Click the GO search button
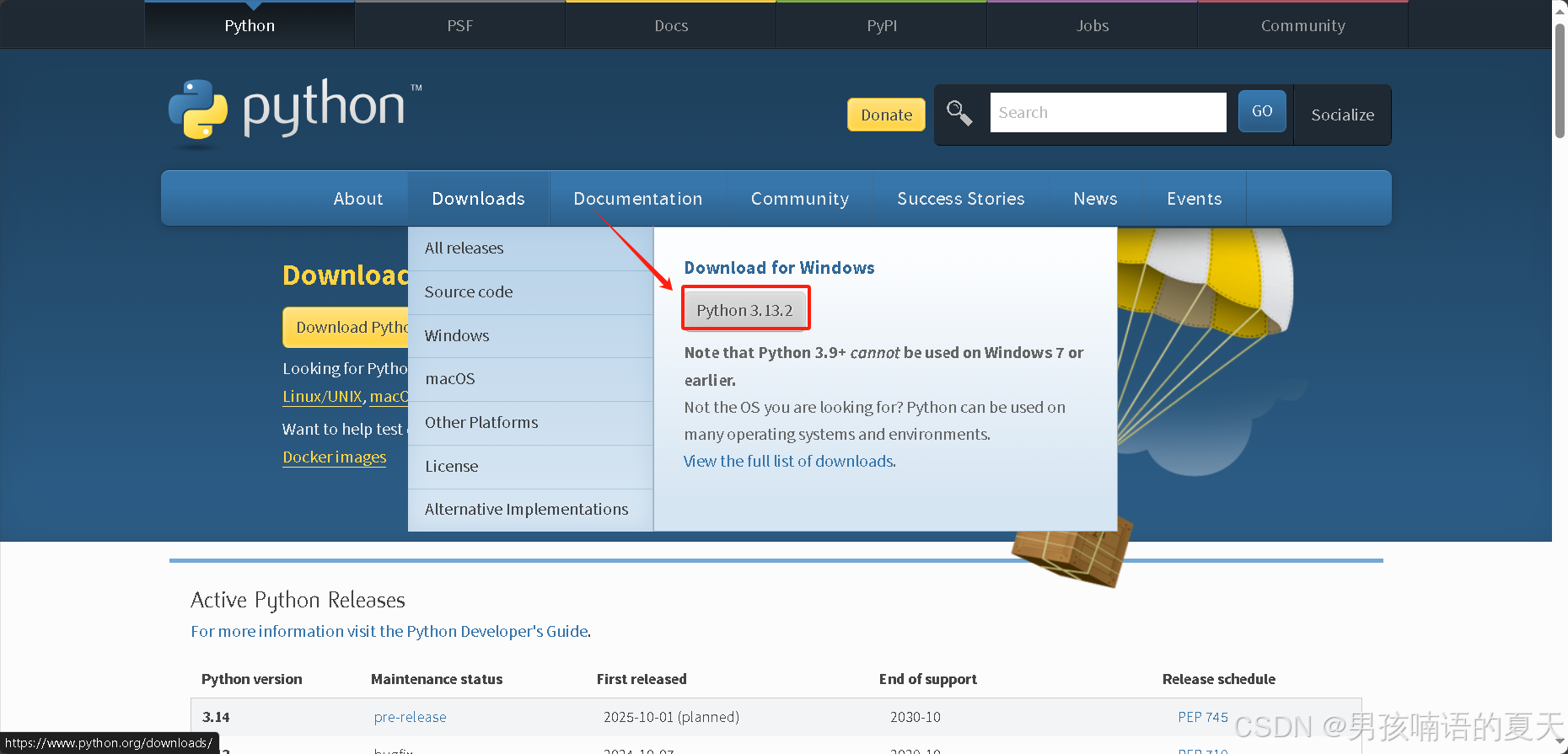Viewport: 1568px width, 754px height. 1262,111
